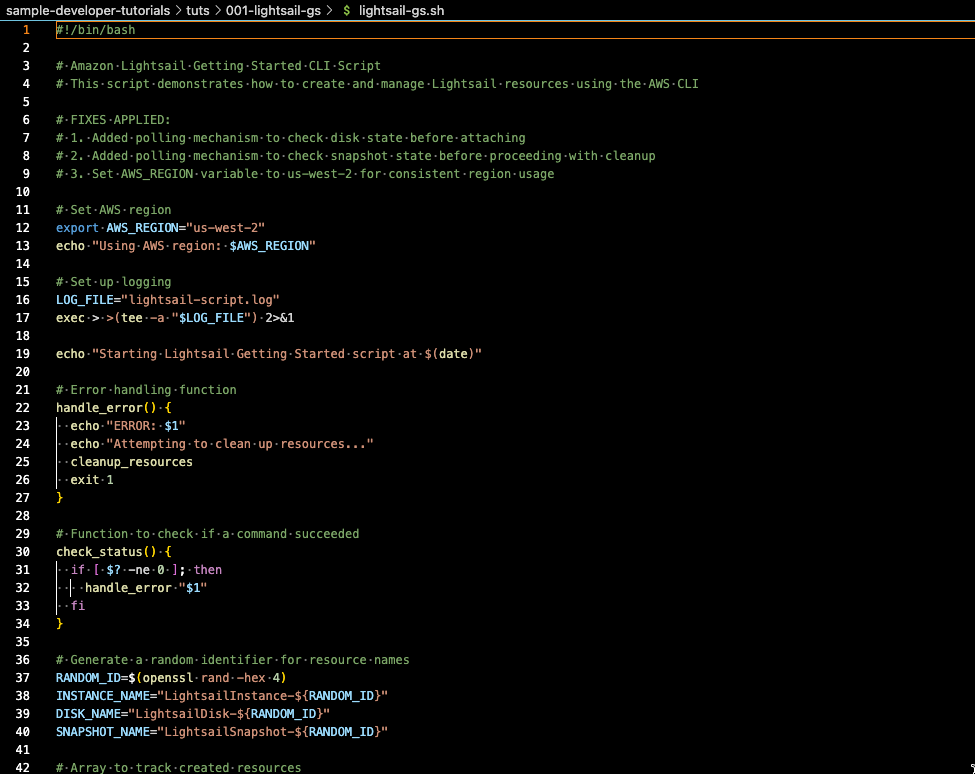Click line number 1 in the gutter
This screenshot has width=975, height=774.
26,30
